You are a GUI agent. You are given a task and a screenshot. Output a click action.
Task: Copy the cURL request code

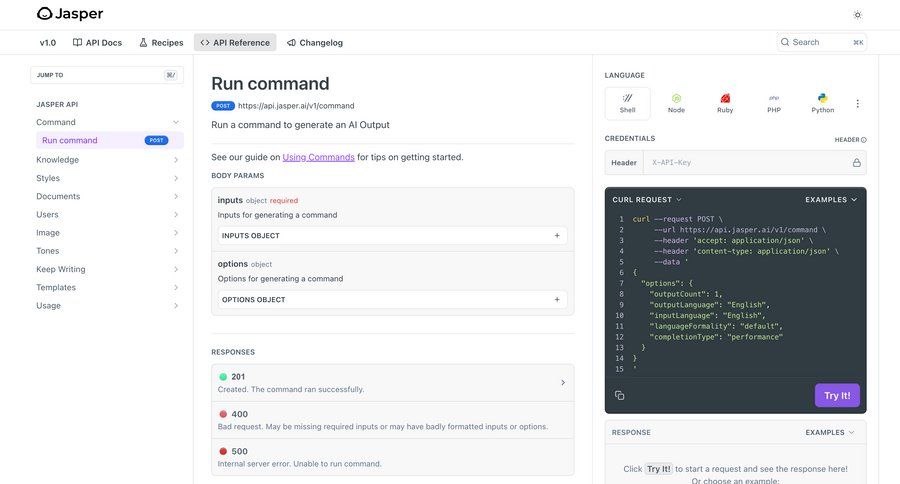coord(619,395)
